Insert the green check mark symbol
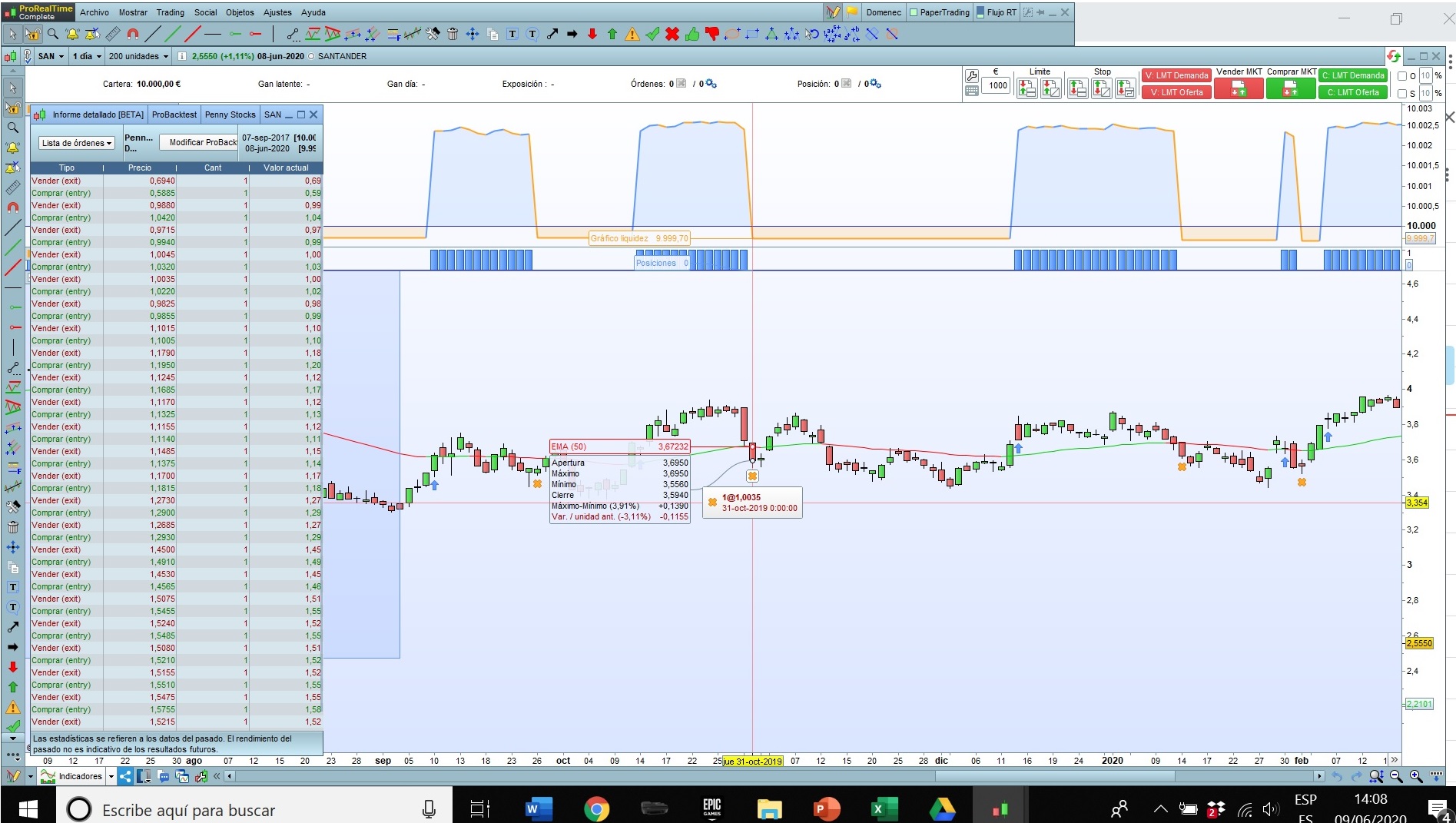 click(x=652, y=34)
